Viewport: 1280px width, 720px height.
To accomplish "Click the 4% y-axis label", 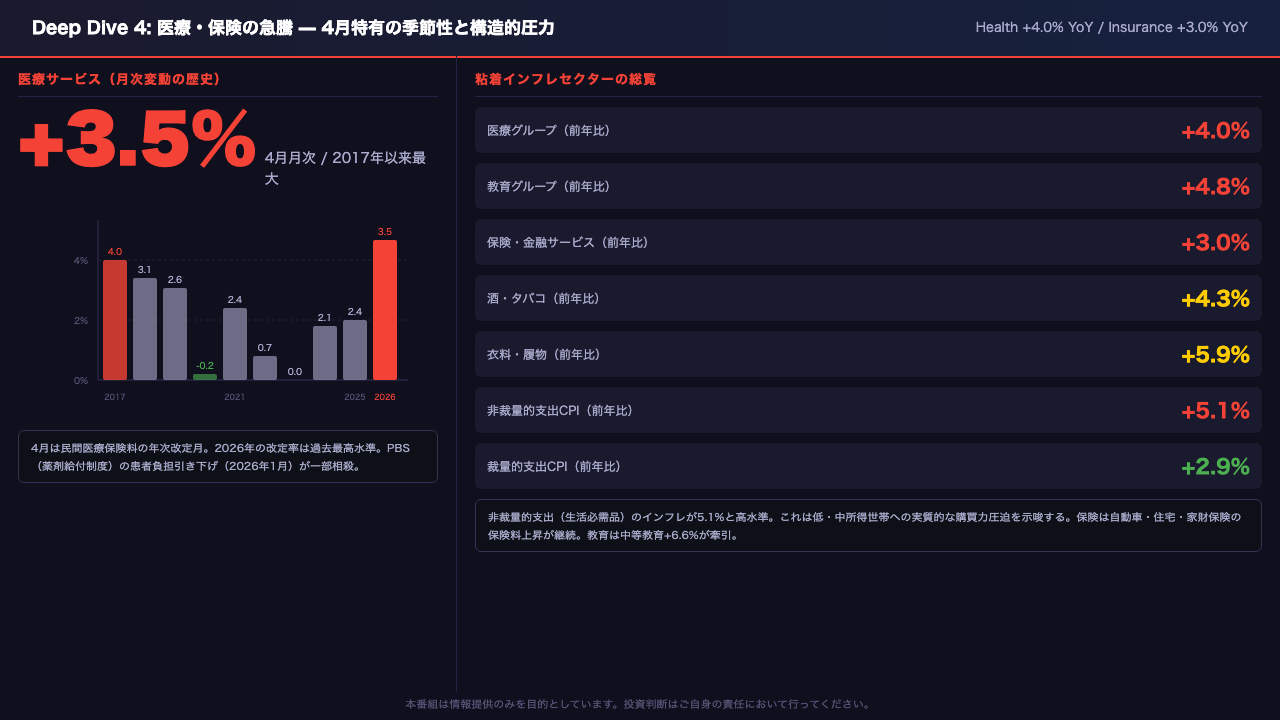I will [x=81, y=261].
